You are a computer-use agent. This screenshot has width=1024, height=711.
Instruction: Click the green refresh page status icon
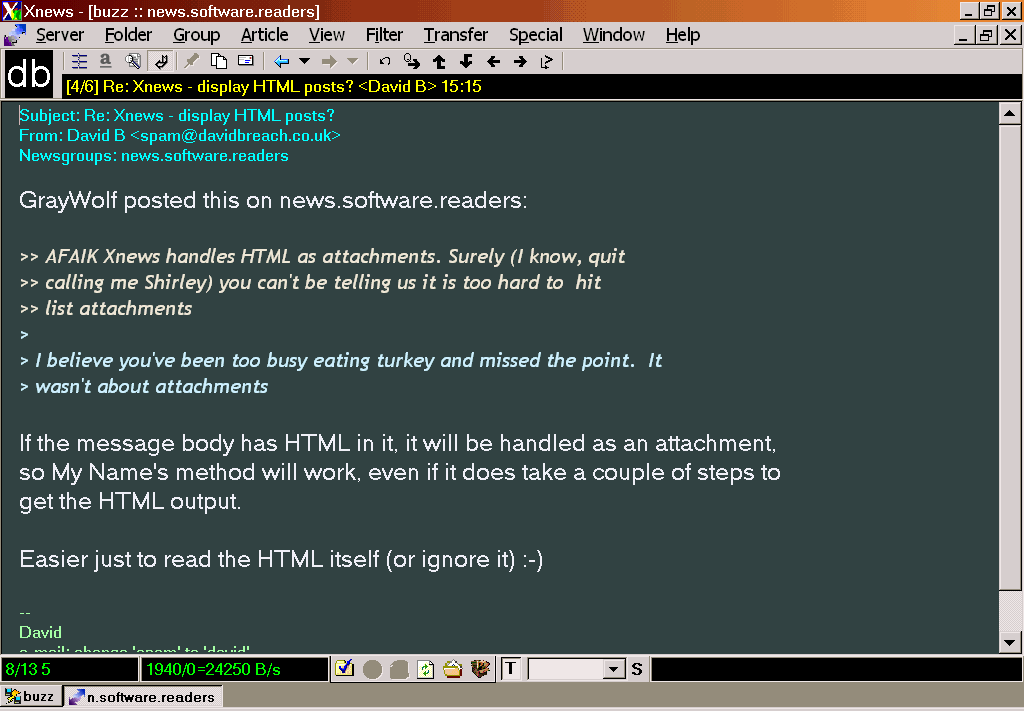click(426, 669)
